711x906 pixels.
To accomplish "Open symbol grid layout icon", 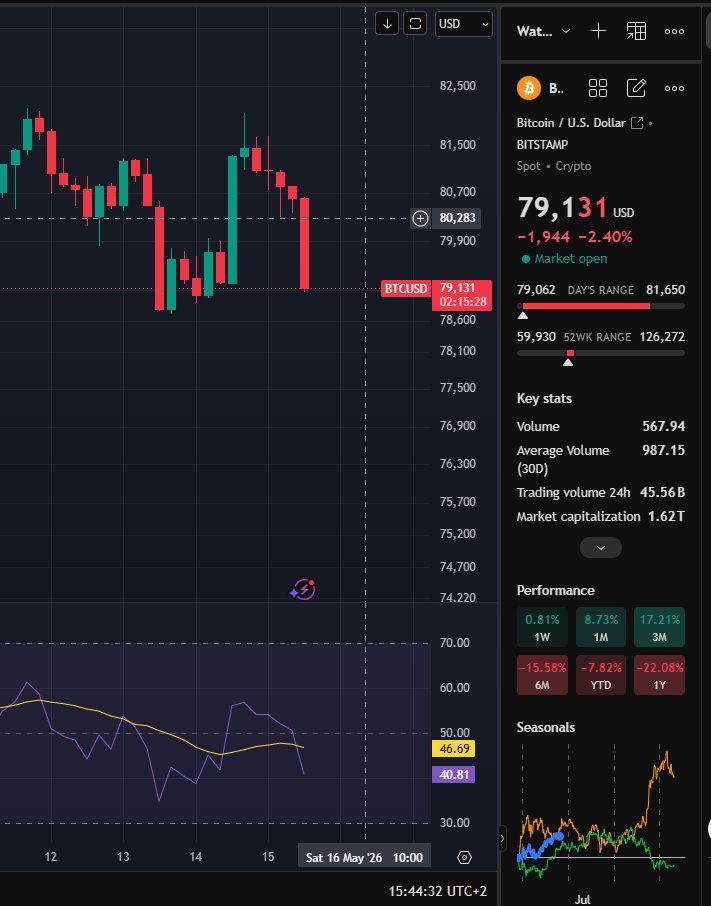I will (x=598, y=88).
